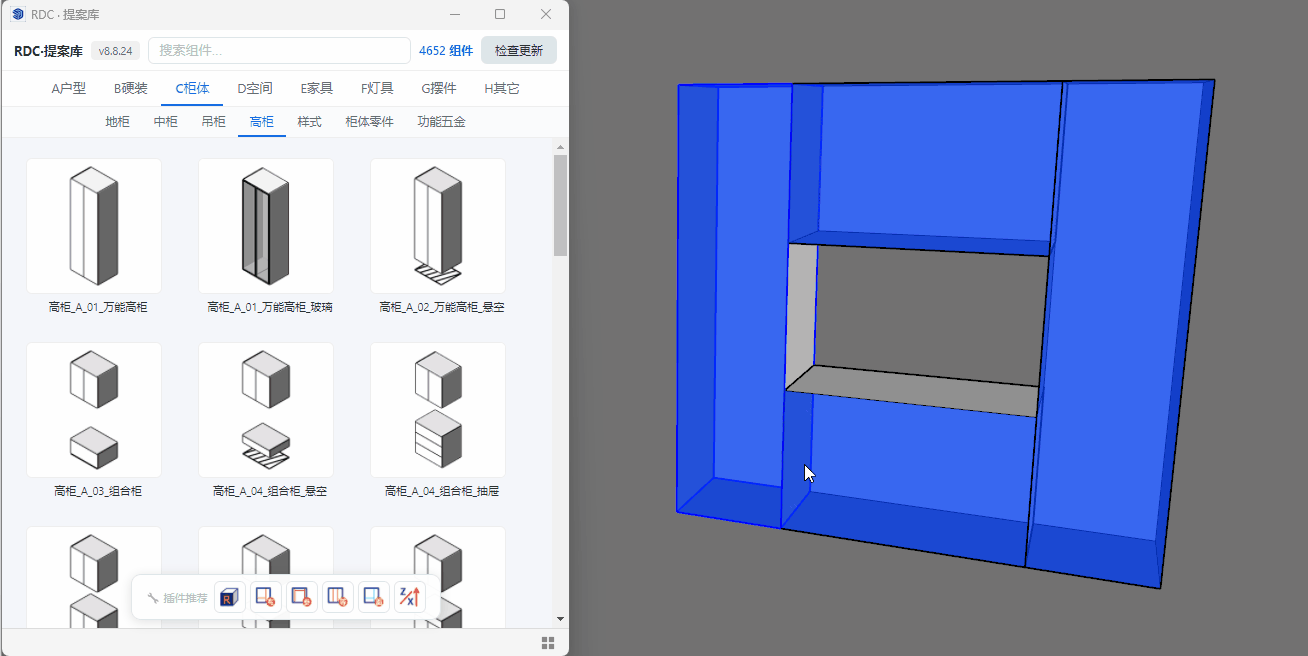Switch to the D空间 tab
Image resolution: width=1308 pixels, height=656 pixels.
pos(255,88)
